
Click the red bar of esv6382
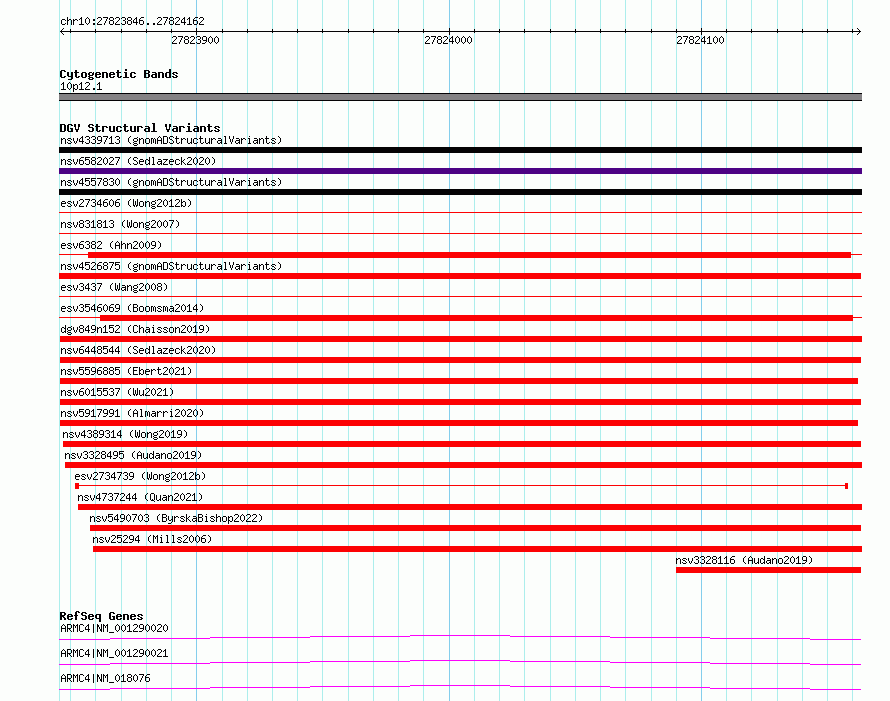pos(469,255)
